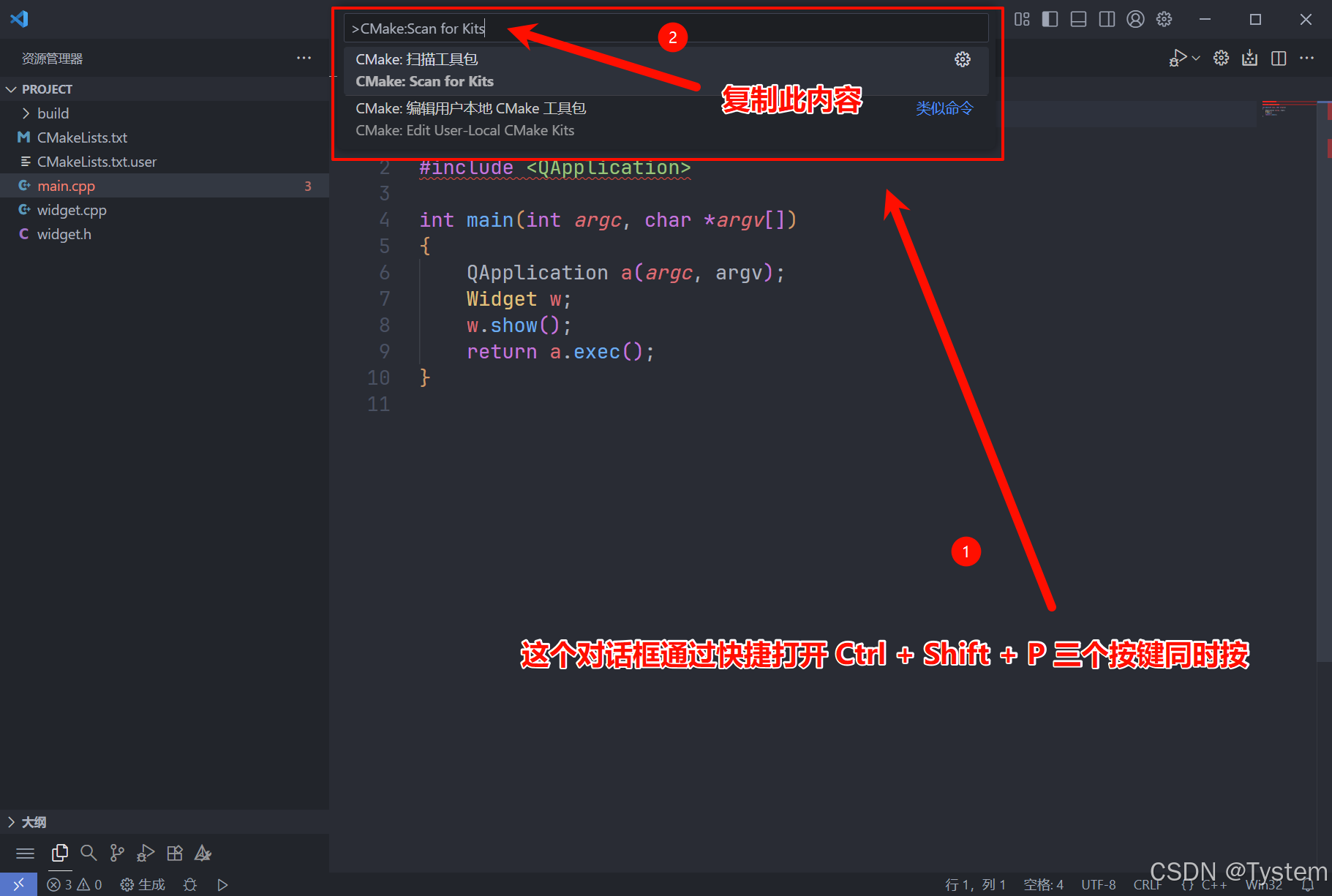The height and width of the screenshot is (896, 1332).
Task: Click the CMake launch play icon in status bar
Action: pyautogui.click(x=223, y=884)
